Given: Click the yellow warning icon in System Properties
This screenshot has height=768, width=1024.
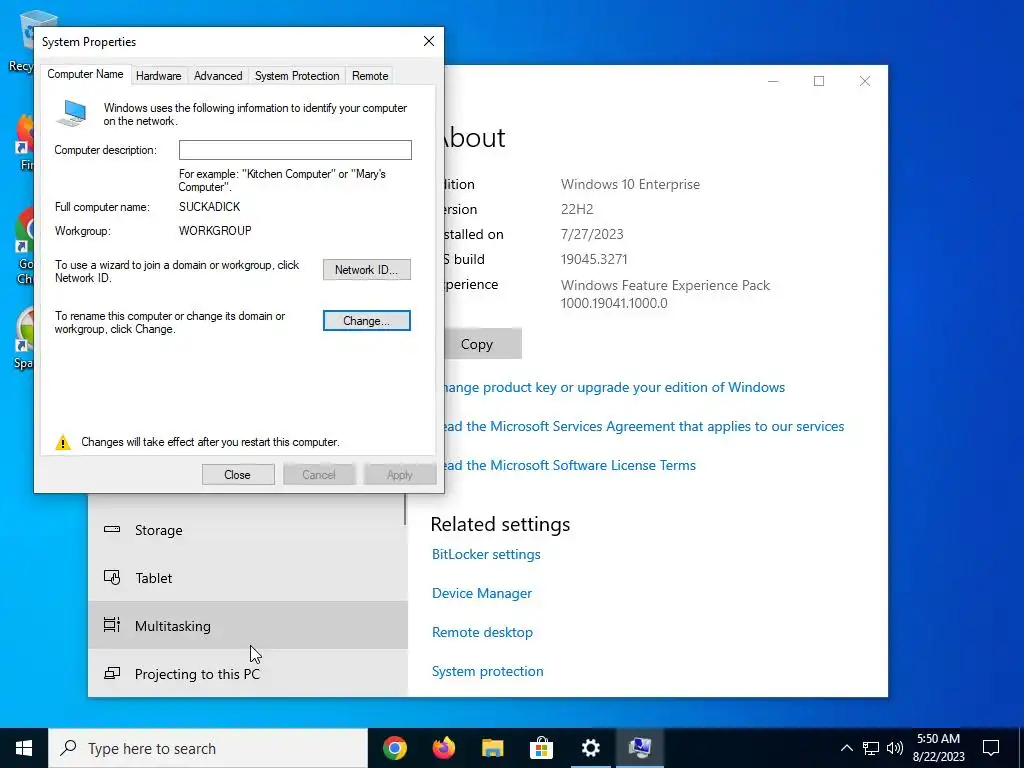Looking at the screenshot, I should [x=63, y=443].
